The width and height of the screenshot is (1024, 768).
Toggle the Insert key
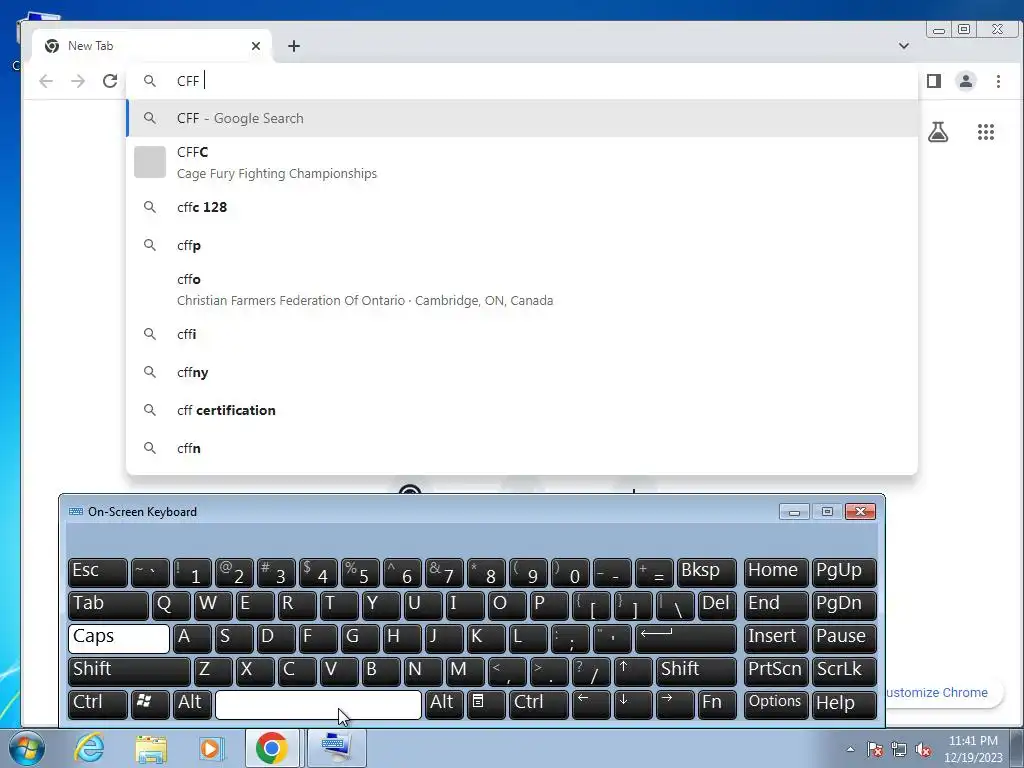tap(776, 638)
